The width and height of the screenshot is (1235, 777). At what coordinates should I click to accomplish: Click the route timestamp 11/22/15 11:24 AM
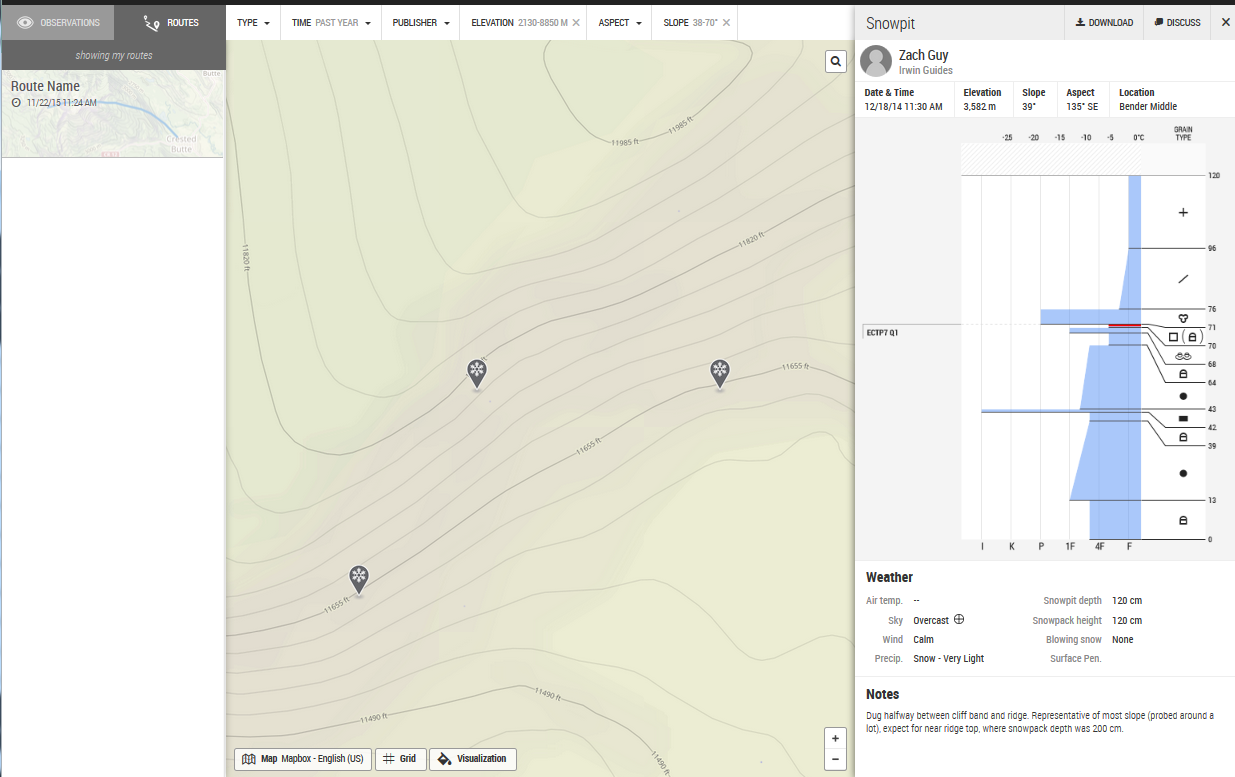point(60,103)
